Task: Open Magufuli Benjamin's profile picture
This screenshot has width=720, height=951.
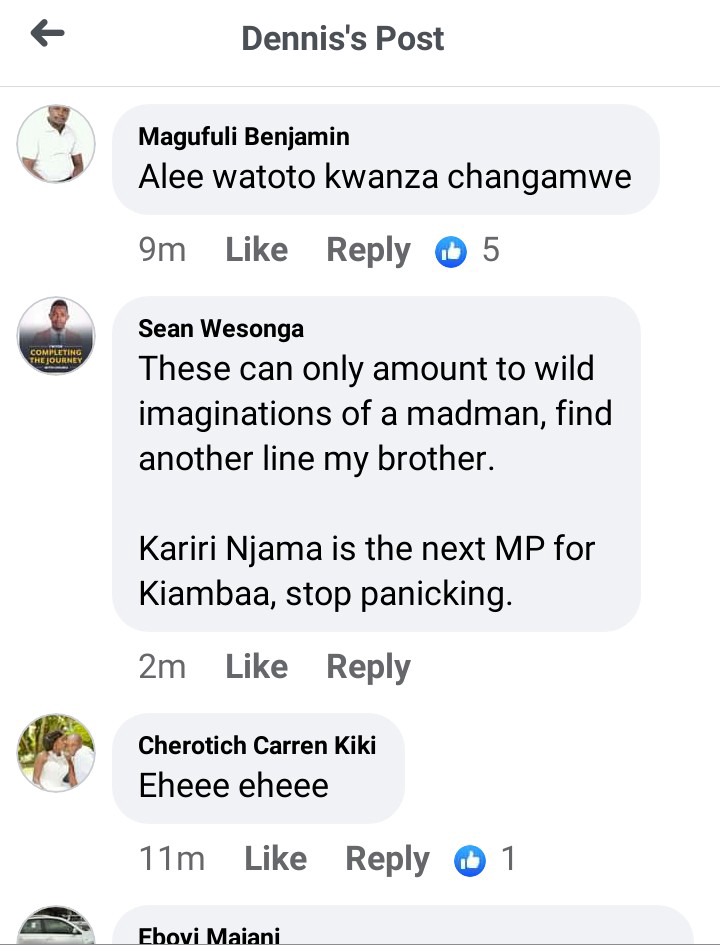Action: point(56,144)
